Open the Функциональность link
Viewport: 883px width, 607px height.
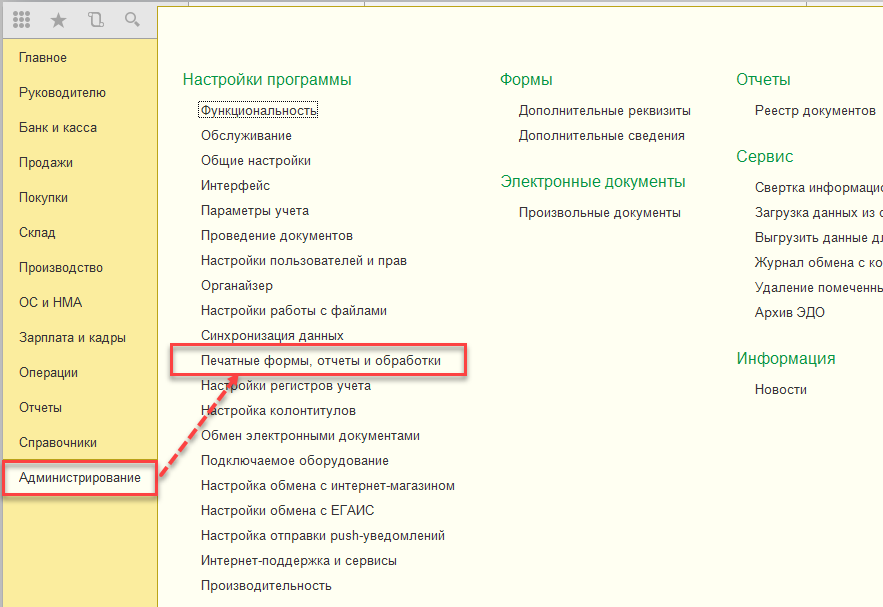[258, 110]
